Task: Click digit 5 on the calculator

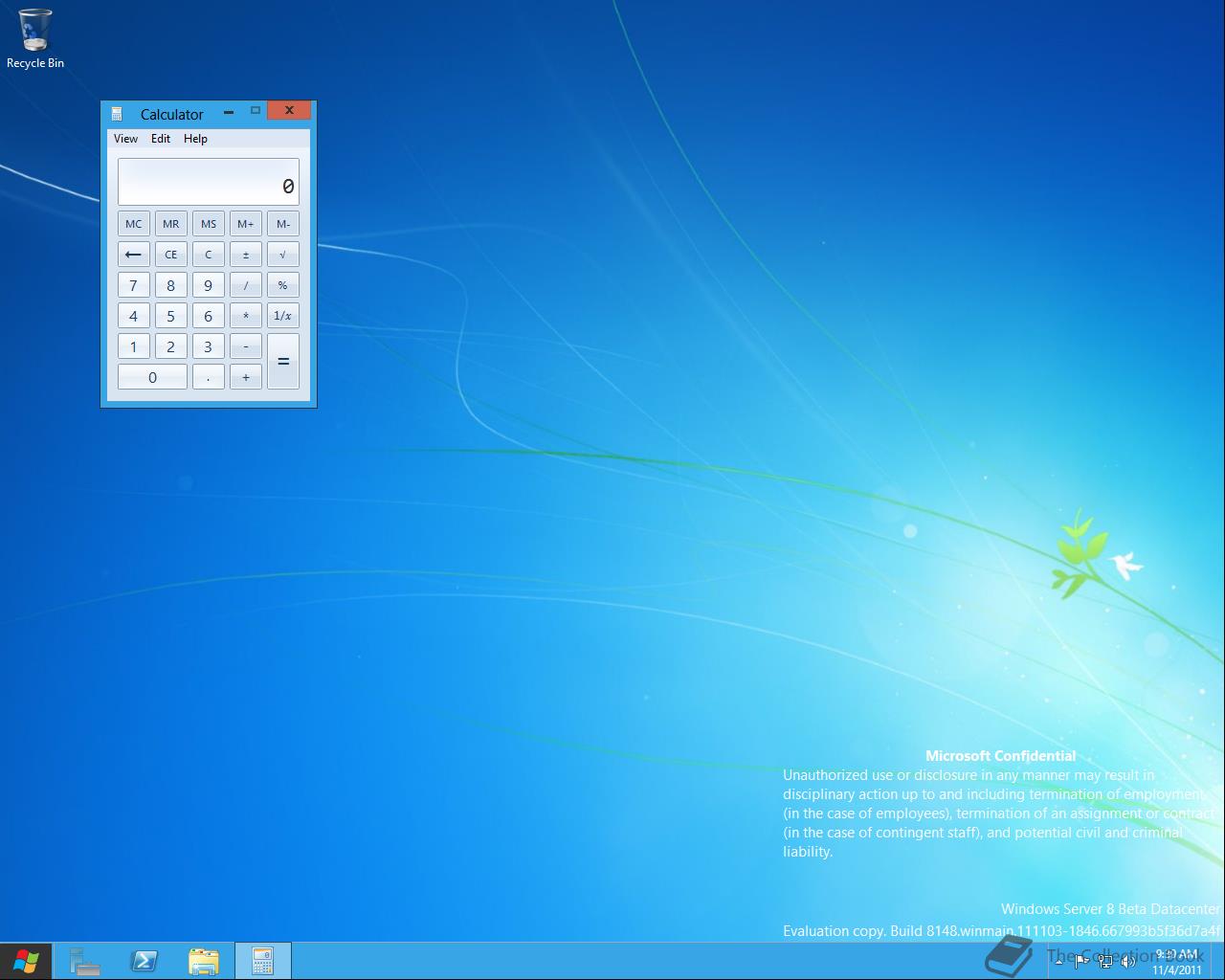Action: (171, 316)
